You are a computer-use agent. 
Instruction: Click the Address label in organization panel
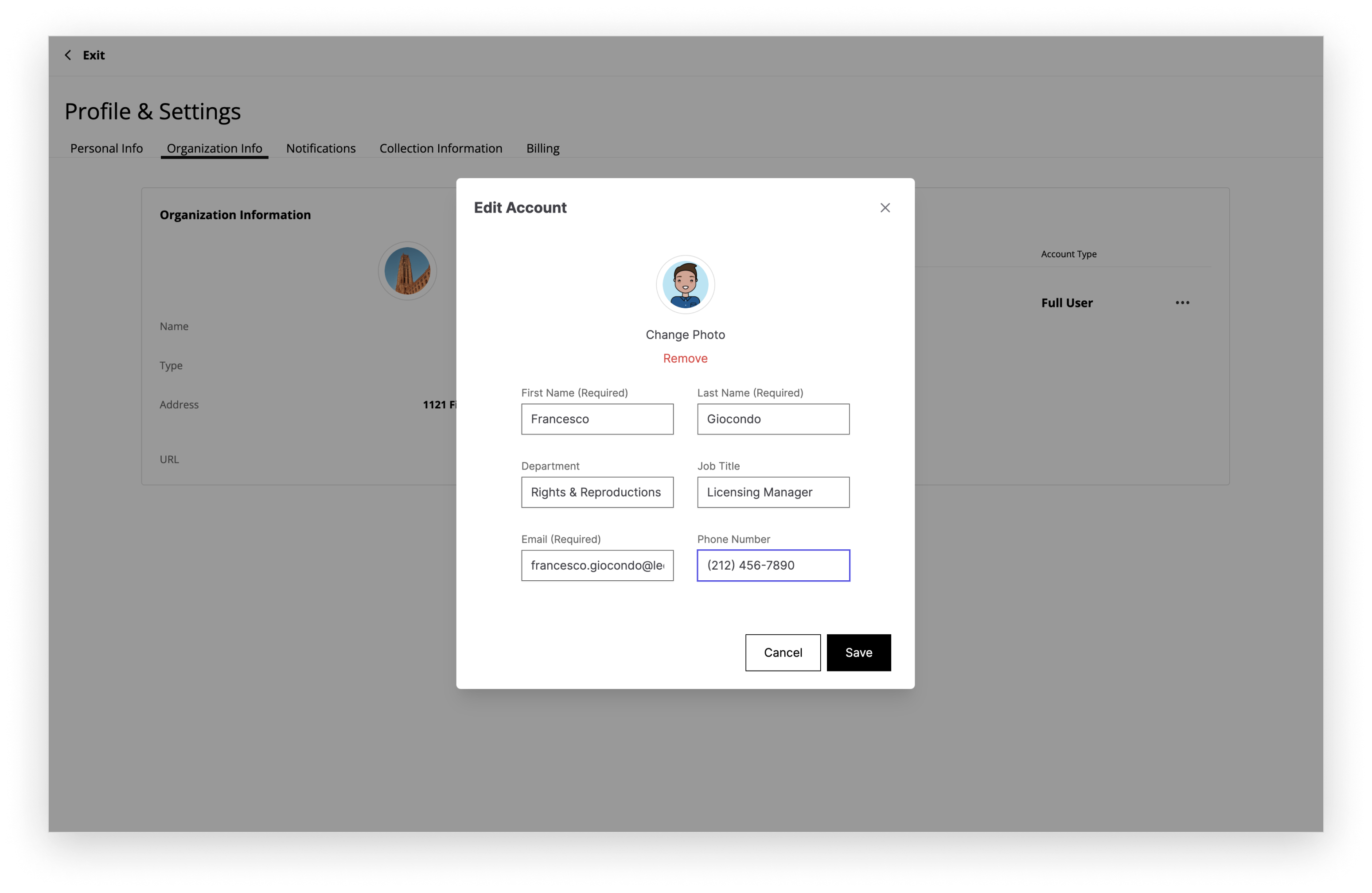point(179,404)
